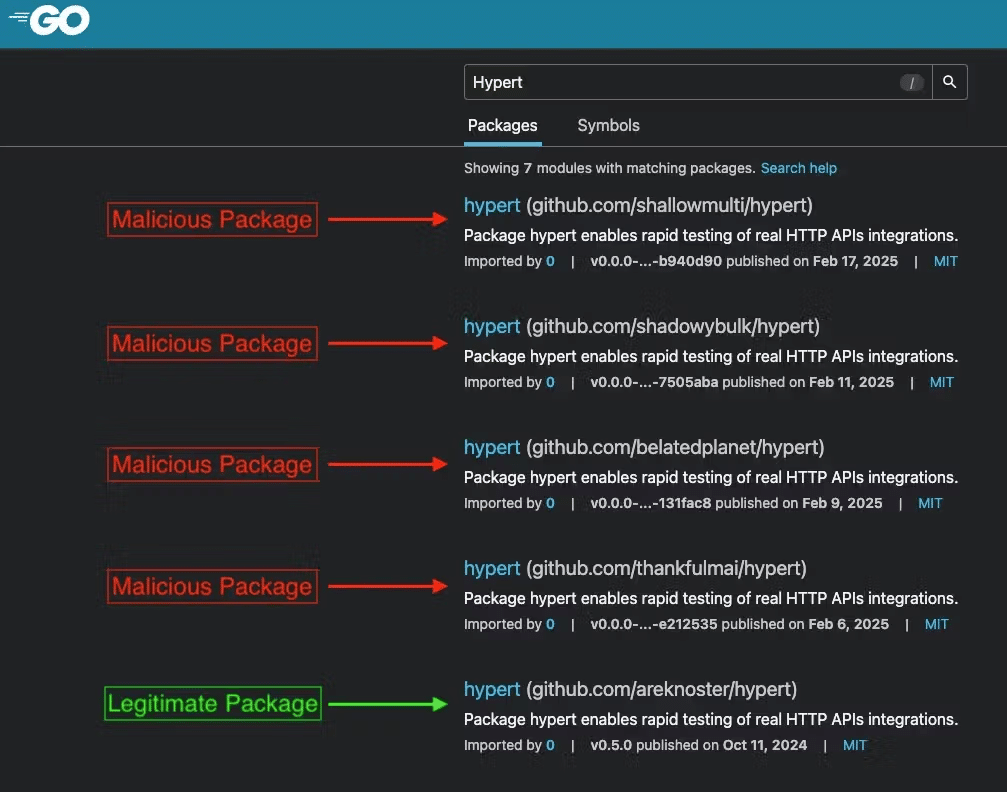1007x792 pixels.
Task: Click the date Feb 11, 2025
Action: (x=851, y=382)
